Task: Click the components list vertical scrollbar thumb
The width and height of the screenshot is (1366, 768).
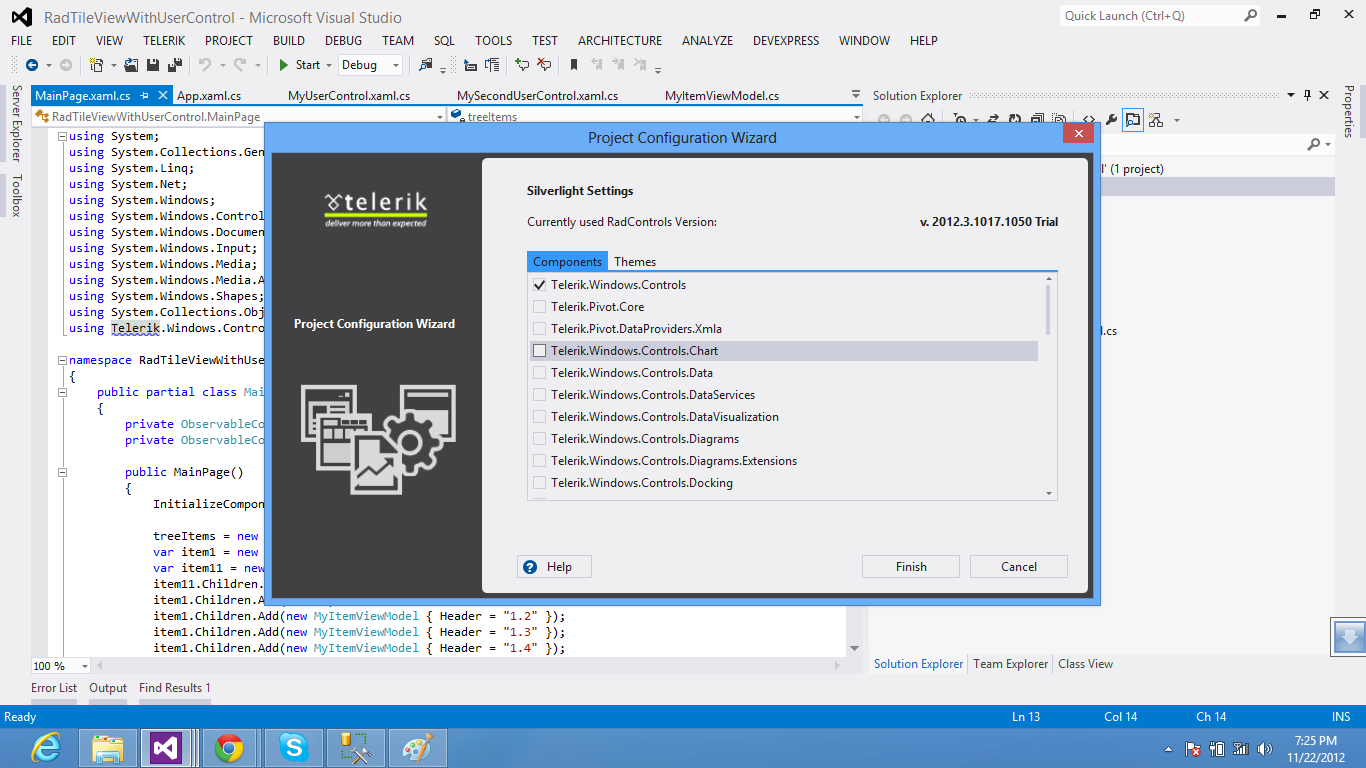Action: coord(1048,310)
